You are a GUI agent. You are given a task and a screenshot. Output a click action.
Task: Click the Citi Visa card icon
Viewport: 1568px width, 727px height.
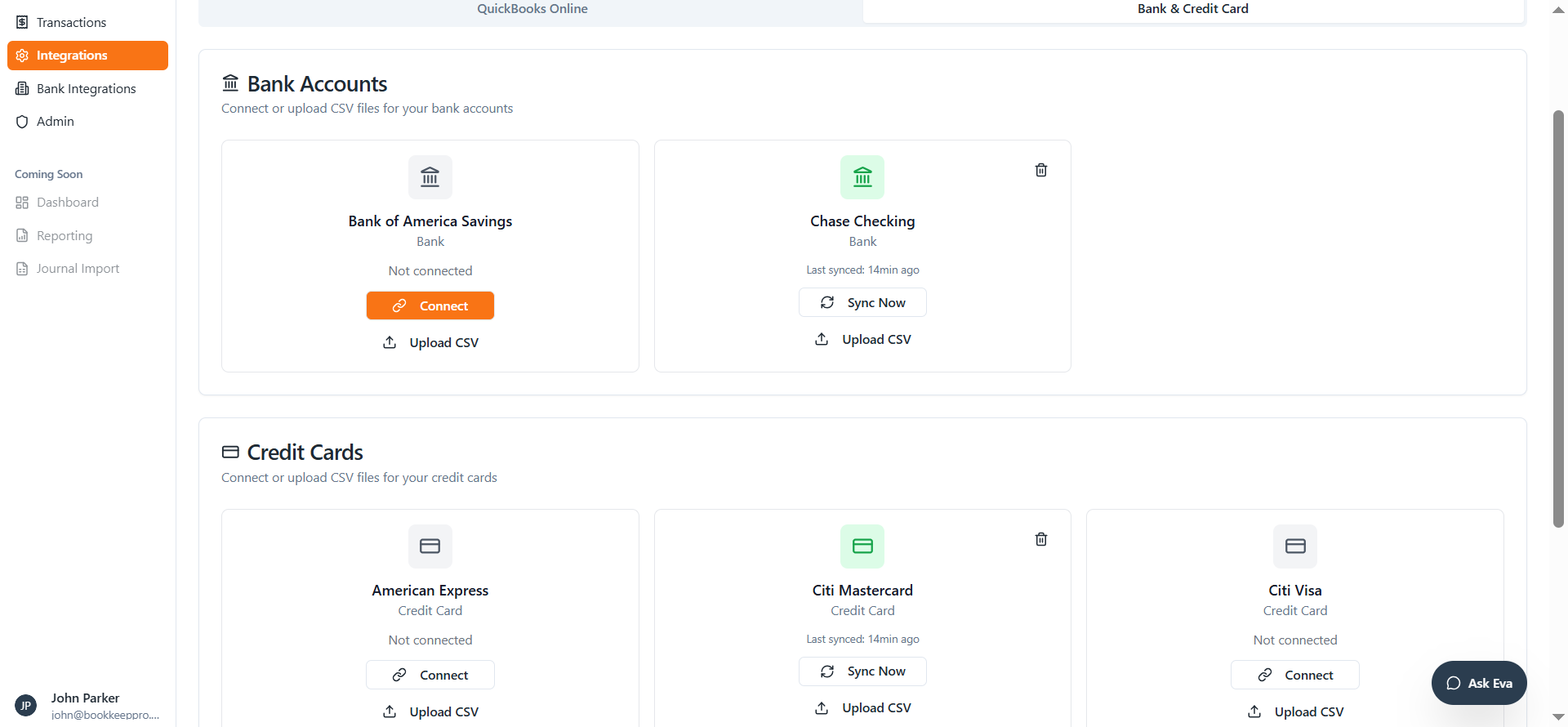pyautogui.click(x=1294, y=546)
